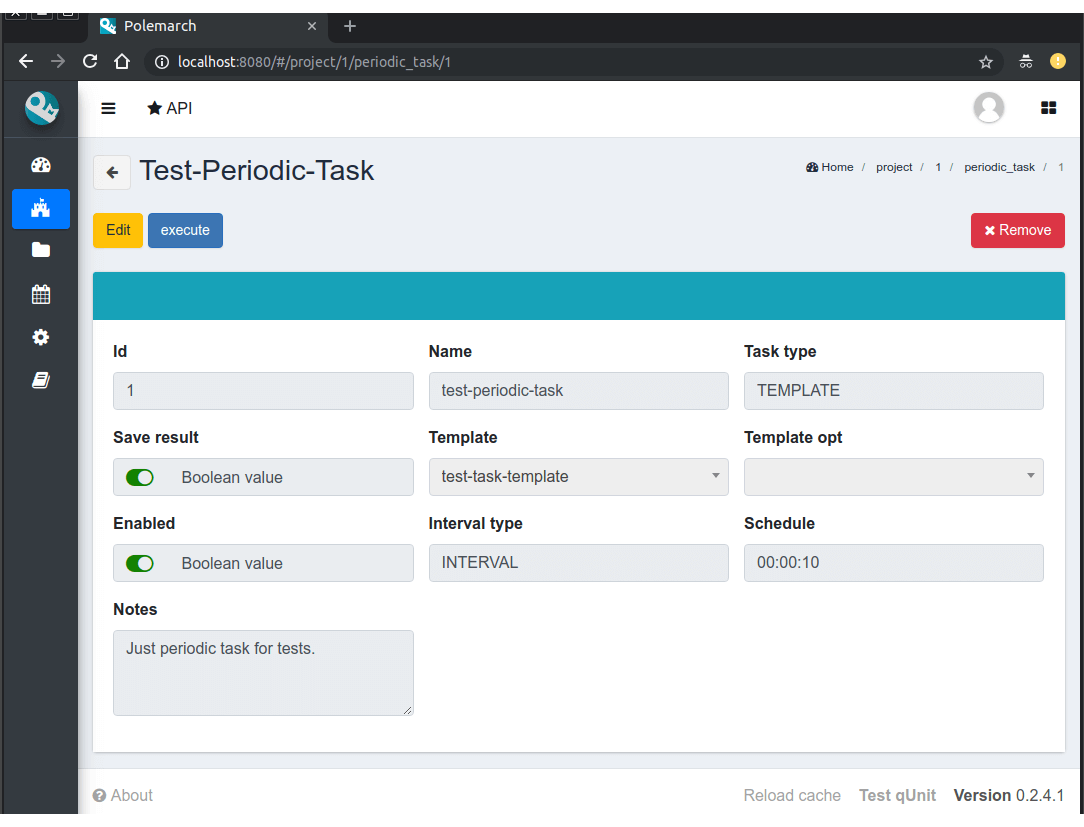Viewport: 1084px width, 827px height.
Task: Open the calendar history icon in sidebar
Action: point(41,294)
